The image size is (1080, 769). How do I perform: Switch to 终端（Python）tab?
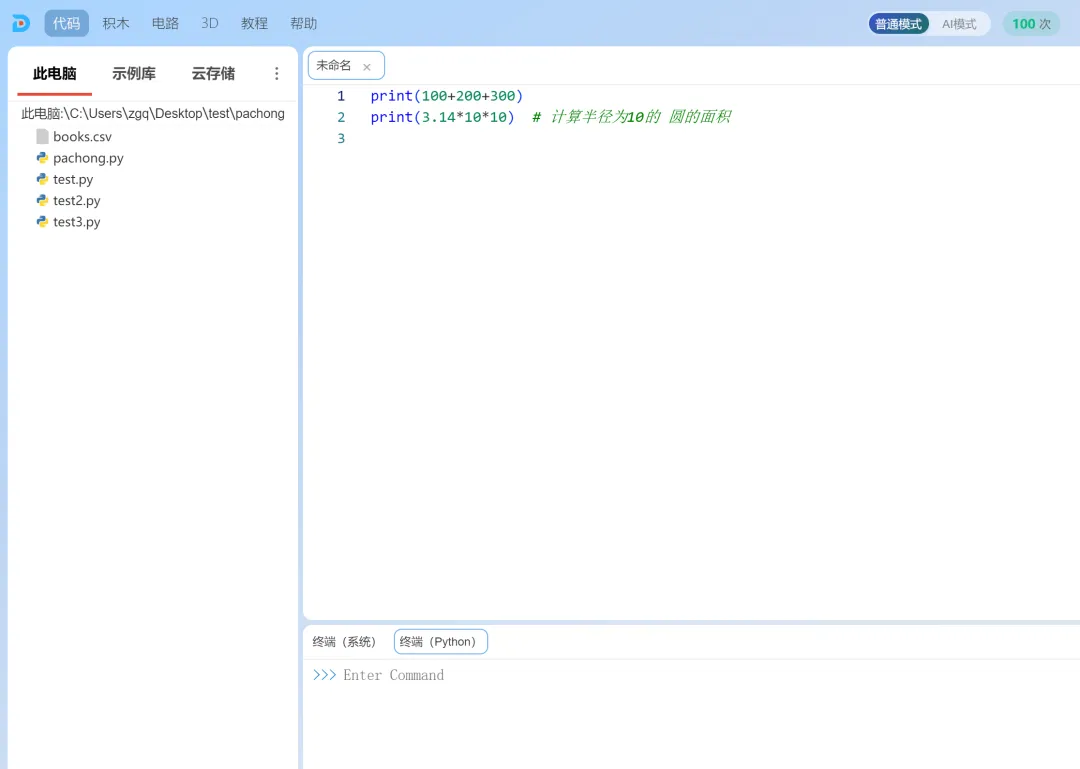441,642
